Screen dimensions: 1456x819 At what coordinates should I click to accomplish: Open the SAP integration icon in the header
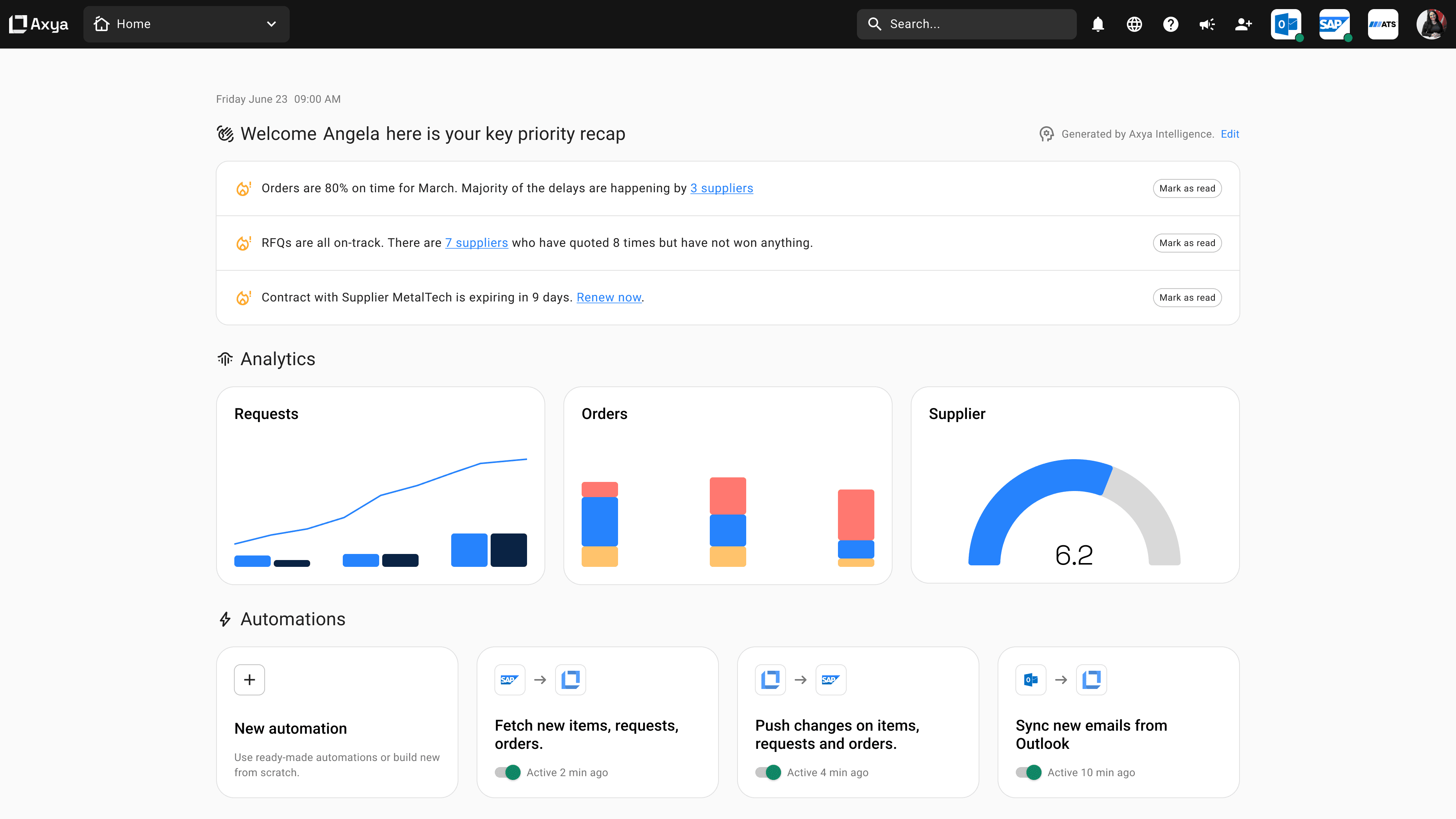click(1334, 24)
